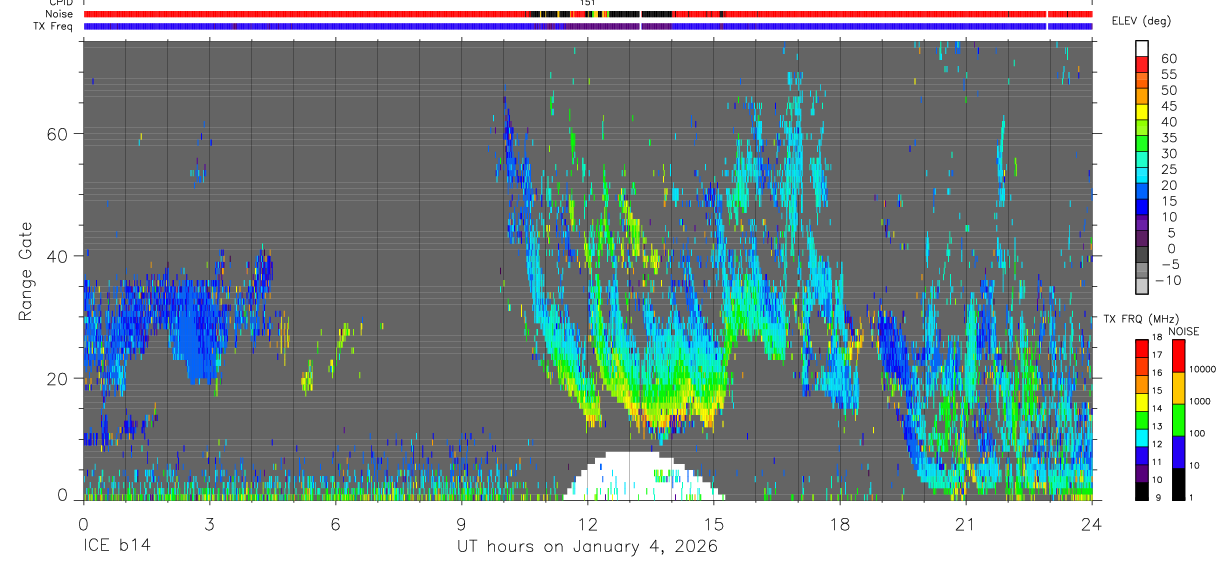Click the red top segment of NOISE colorbar
The image size is (1228, 567).
tap(1178, 356)
